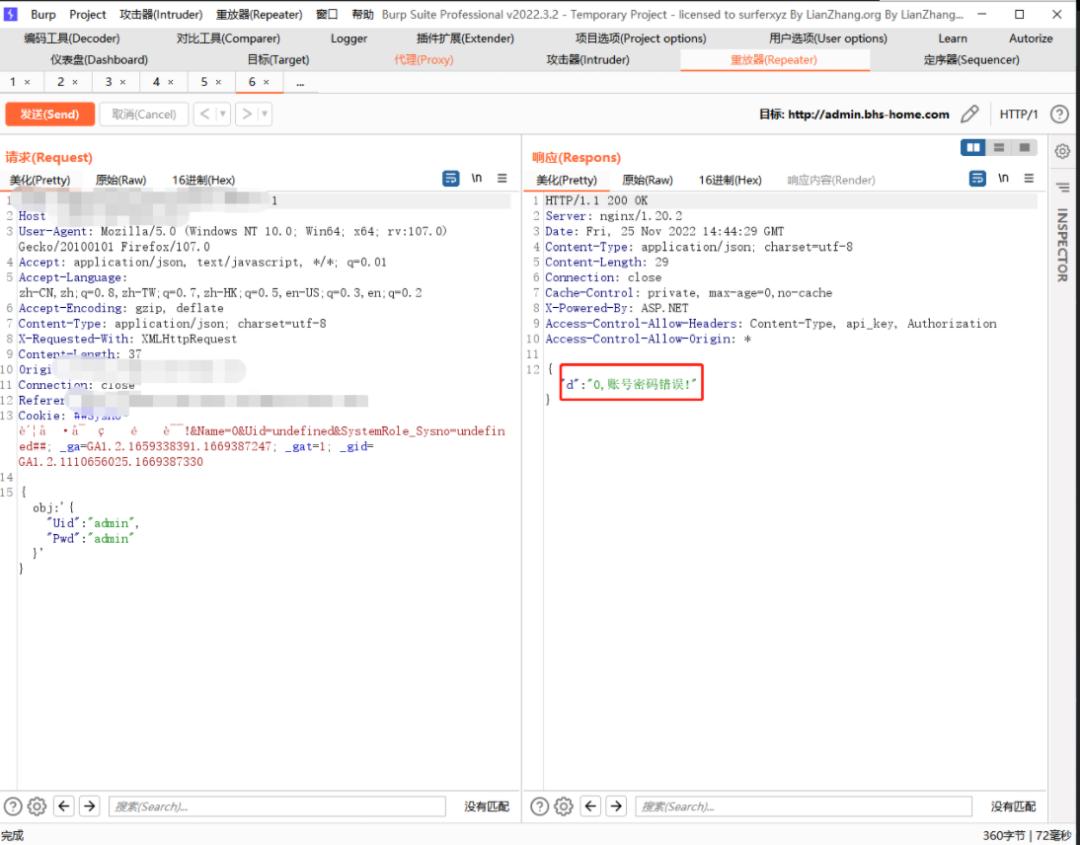The height and width of the screenshot is (845, 1080).
Task: Open help icon next to HTTP/1
Action: click(x=1059, y=114)
